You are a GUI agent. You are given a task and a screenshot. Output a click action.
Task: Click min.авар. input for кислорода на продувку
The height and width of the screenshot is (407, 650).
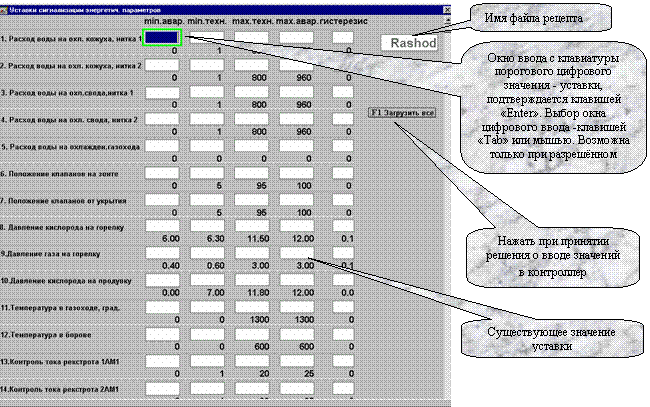pos(162,280)
